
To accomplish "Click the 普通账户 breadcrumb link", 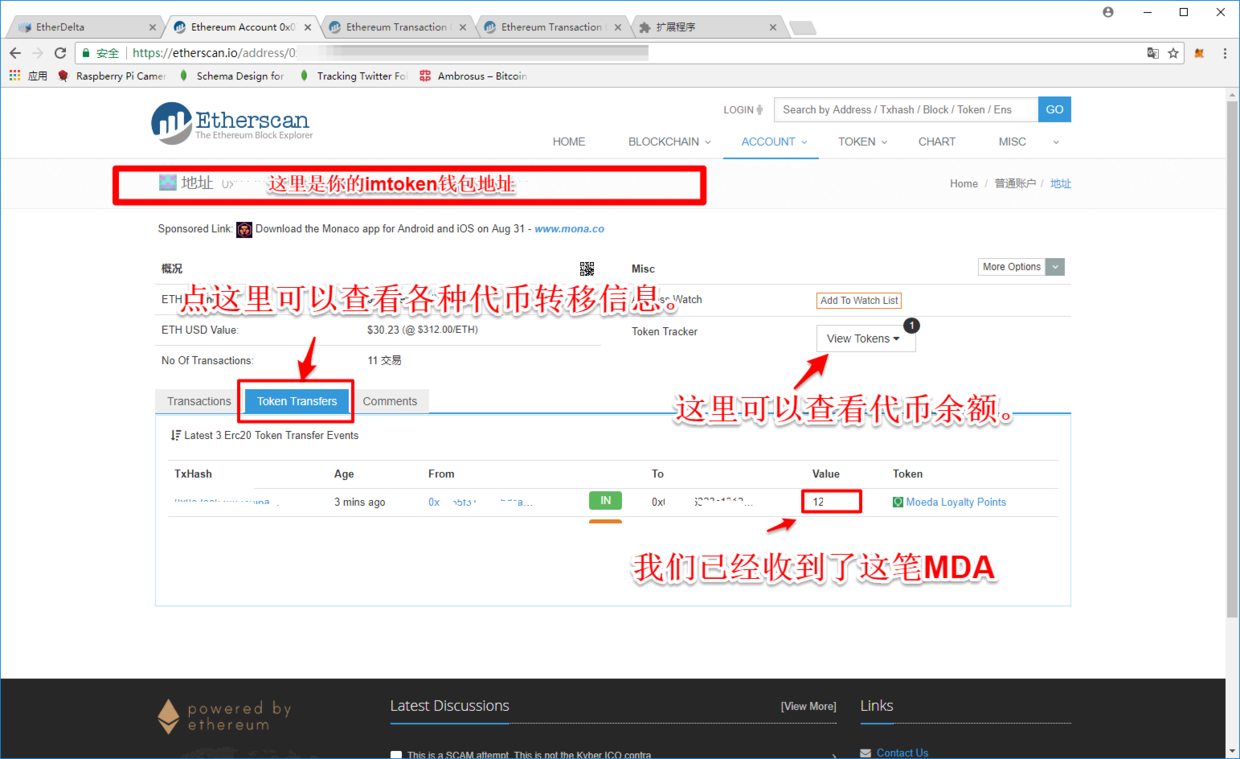I will click(1014, 183).
